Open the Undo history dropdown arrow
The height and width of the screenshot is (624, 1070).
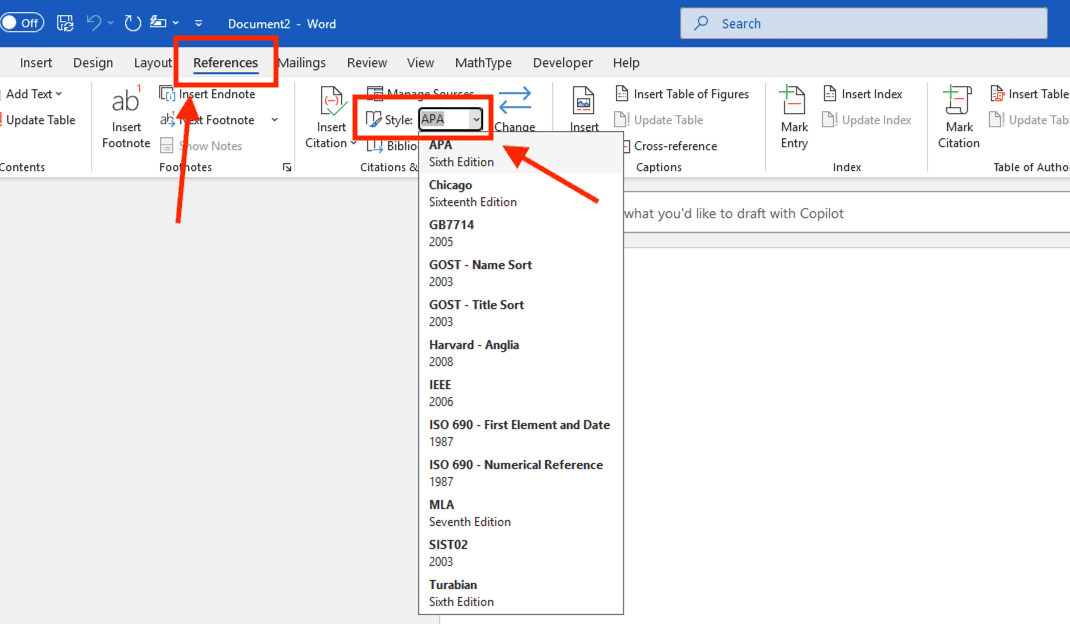(x=111, y=23)
